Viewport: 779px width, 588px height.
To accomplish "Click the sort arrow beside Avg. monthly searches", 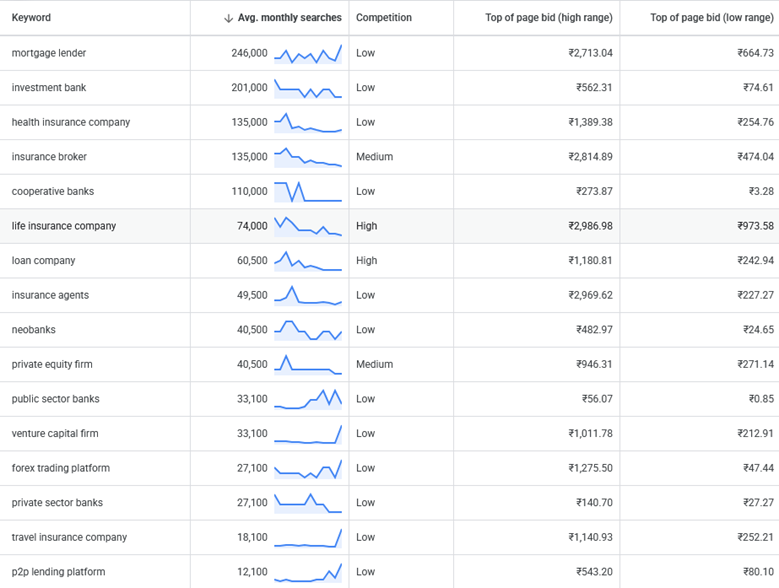I will point(228,18).
